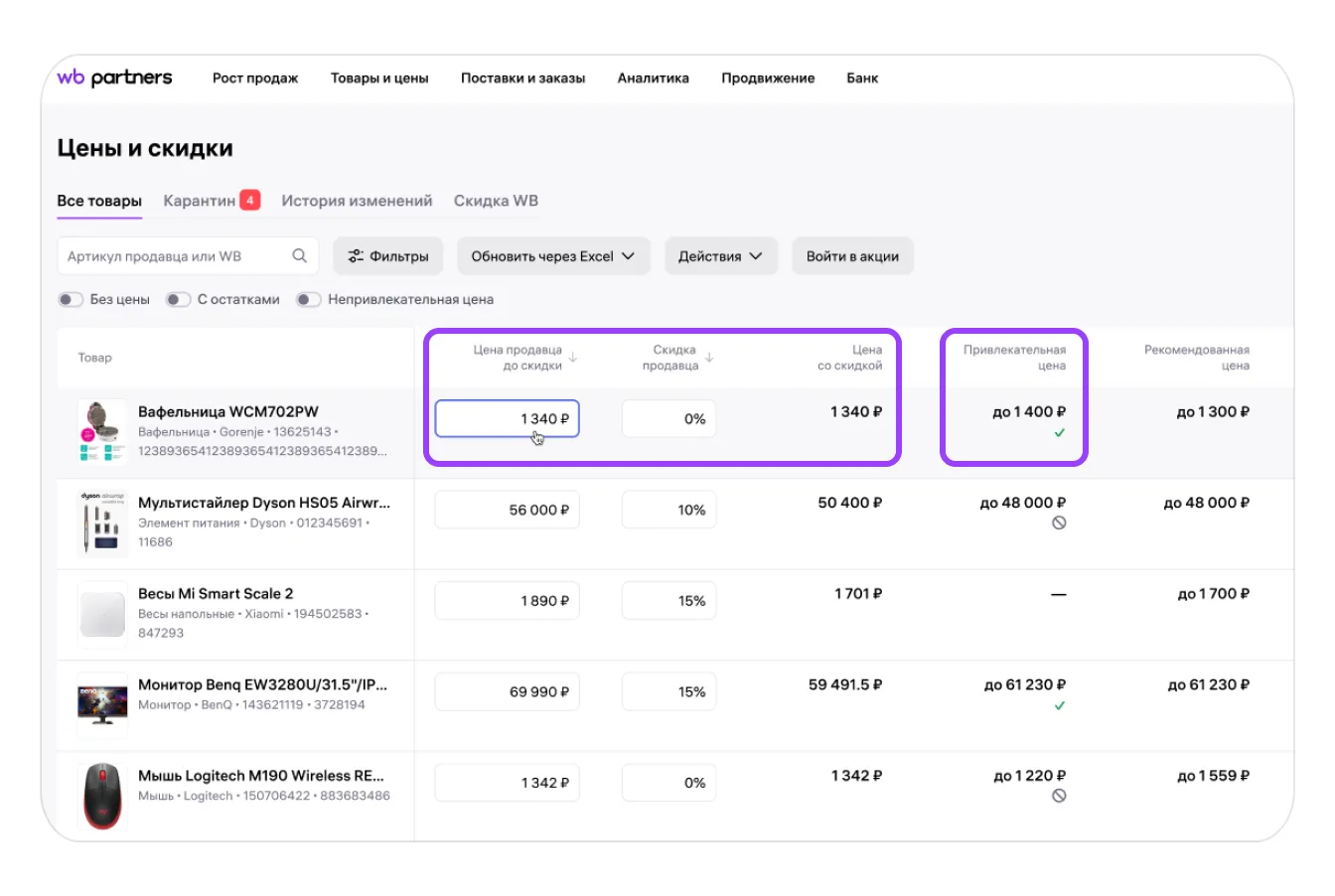Click green checkmark under до 1 400 ₽
The height and width of the screenshot is (896, 1335).
tap(1059, 433)
